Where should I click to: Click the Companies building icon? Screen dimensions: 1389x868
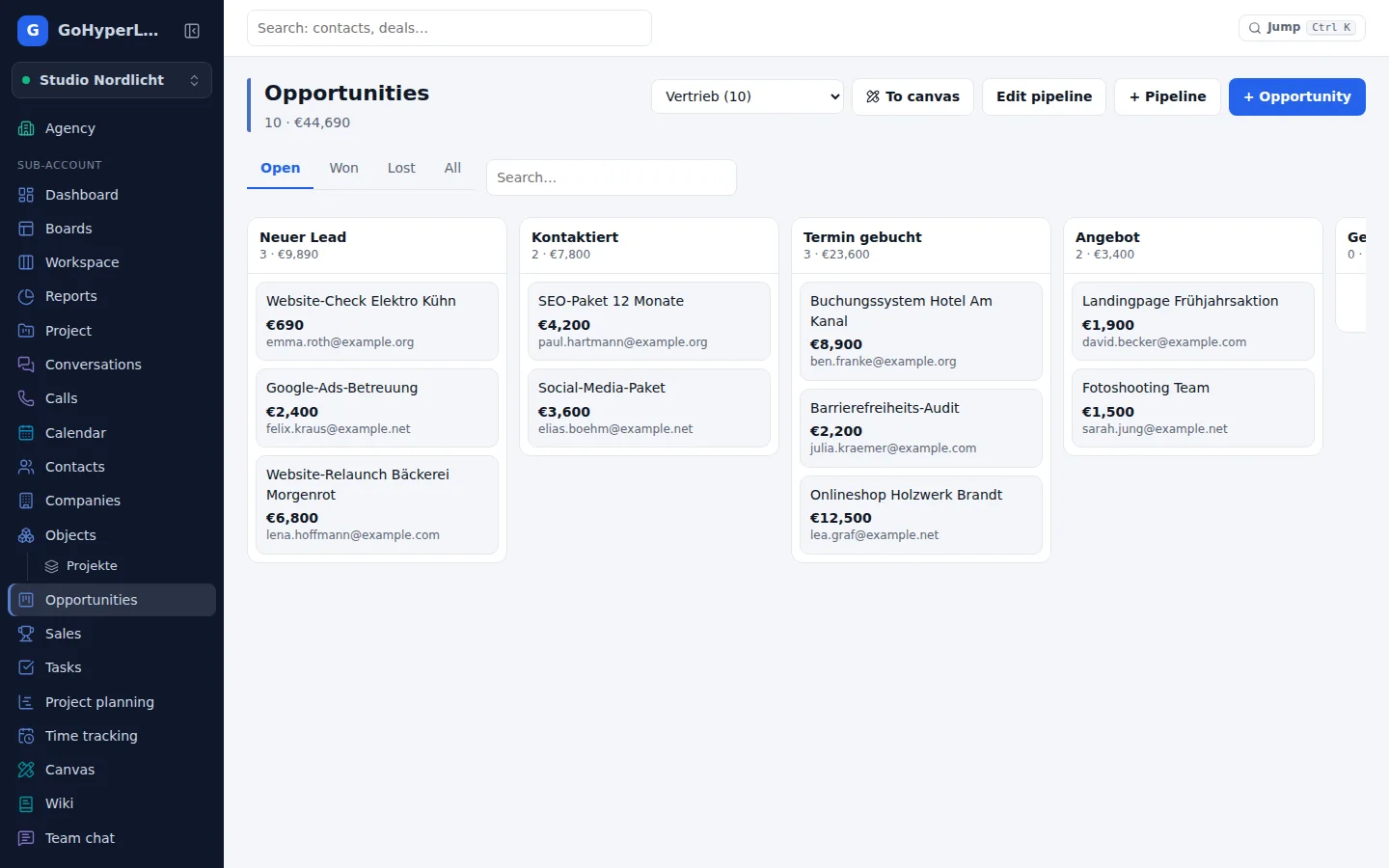click(x=26, y=501)
